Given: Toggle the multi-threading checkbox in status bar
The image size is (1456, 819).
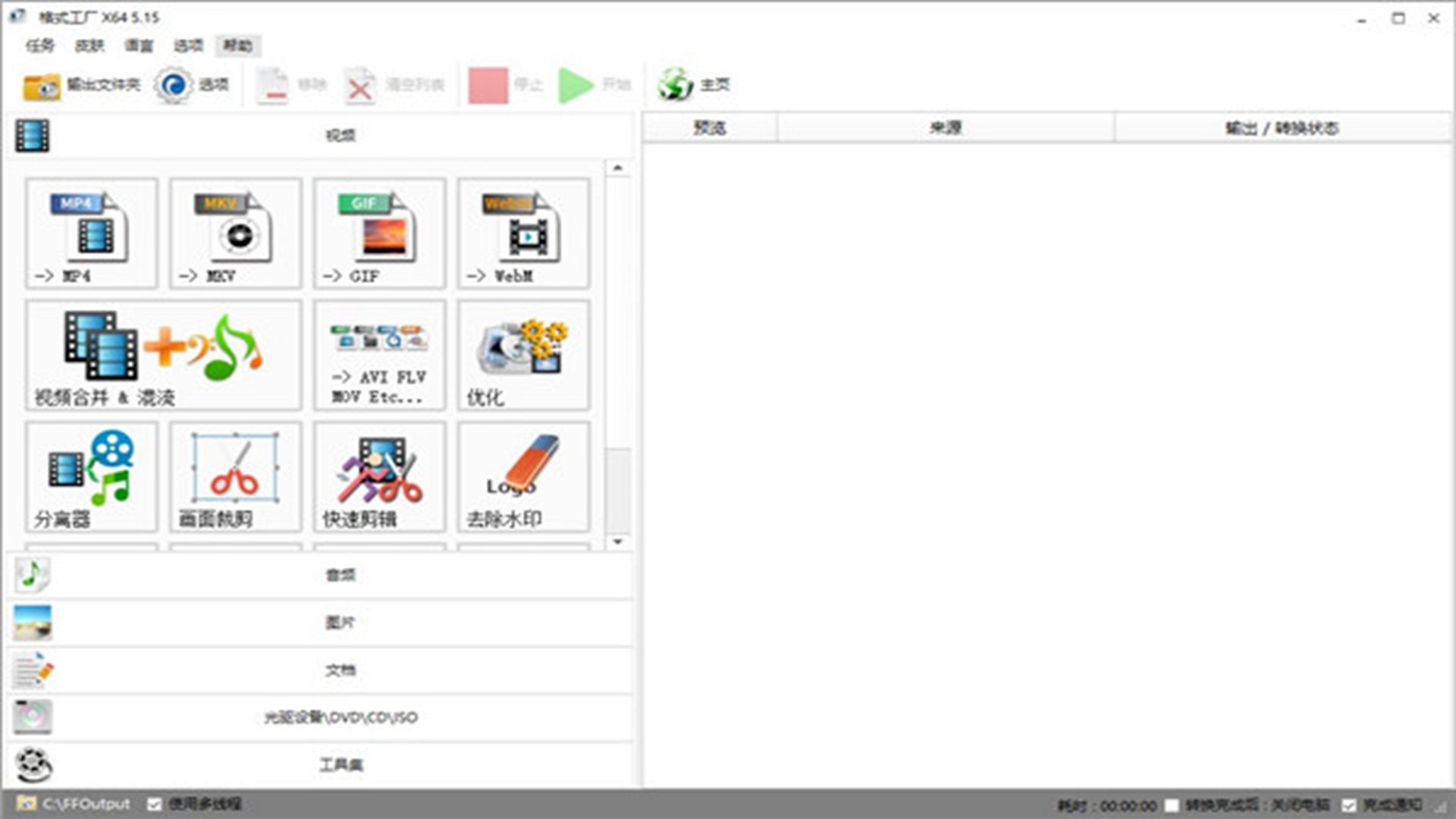Looking at the screenshot, I should 155,804.
